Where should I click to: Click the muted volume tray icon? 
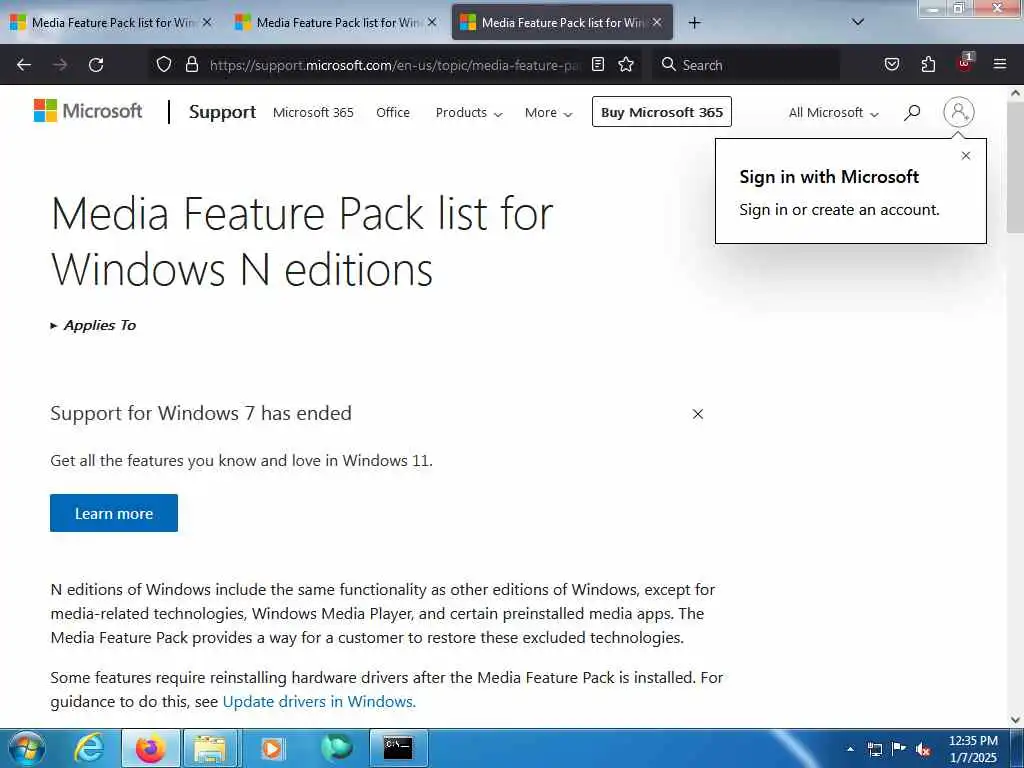pyautogui.click(x=923, y=749)
